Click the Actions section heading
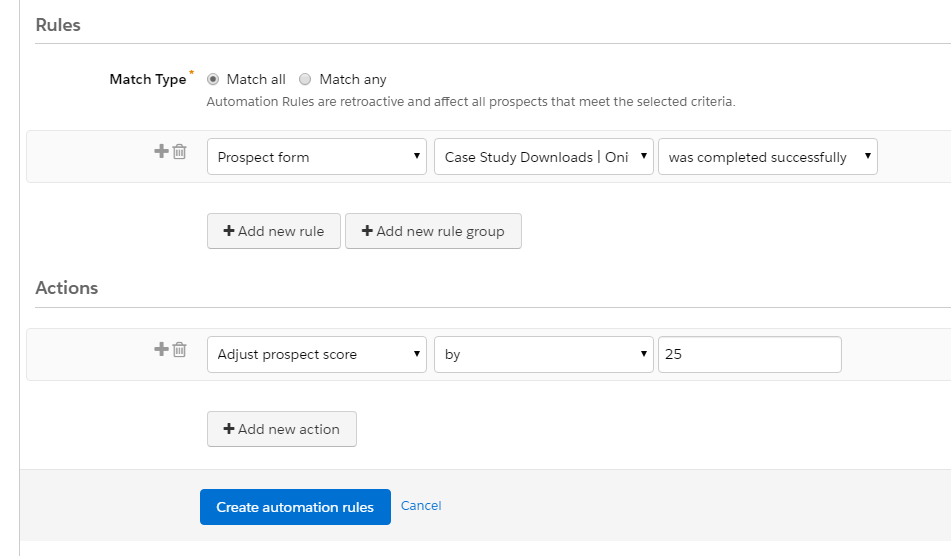This screenshot has height=556, width=951. click(x=67, y=287)
